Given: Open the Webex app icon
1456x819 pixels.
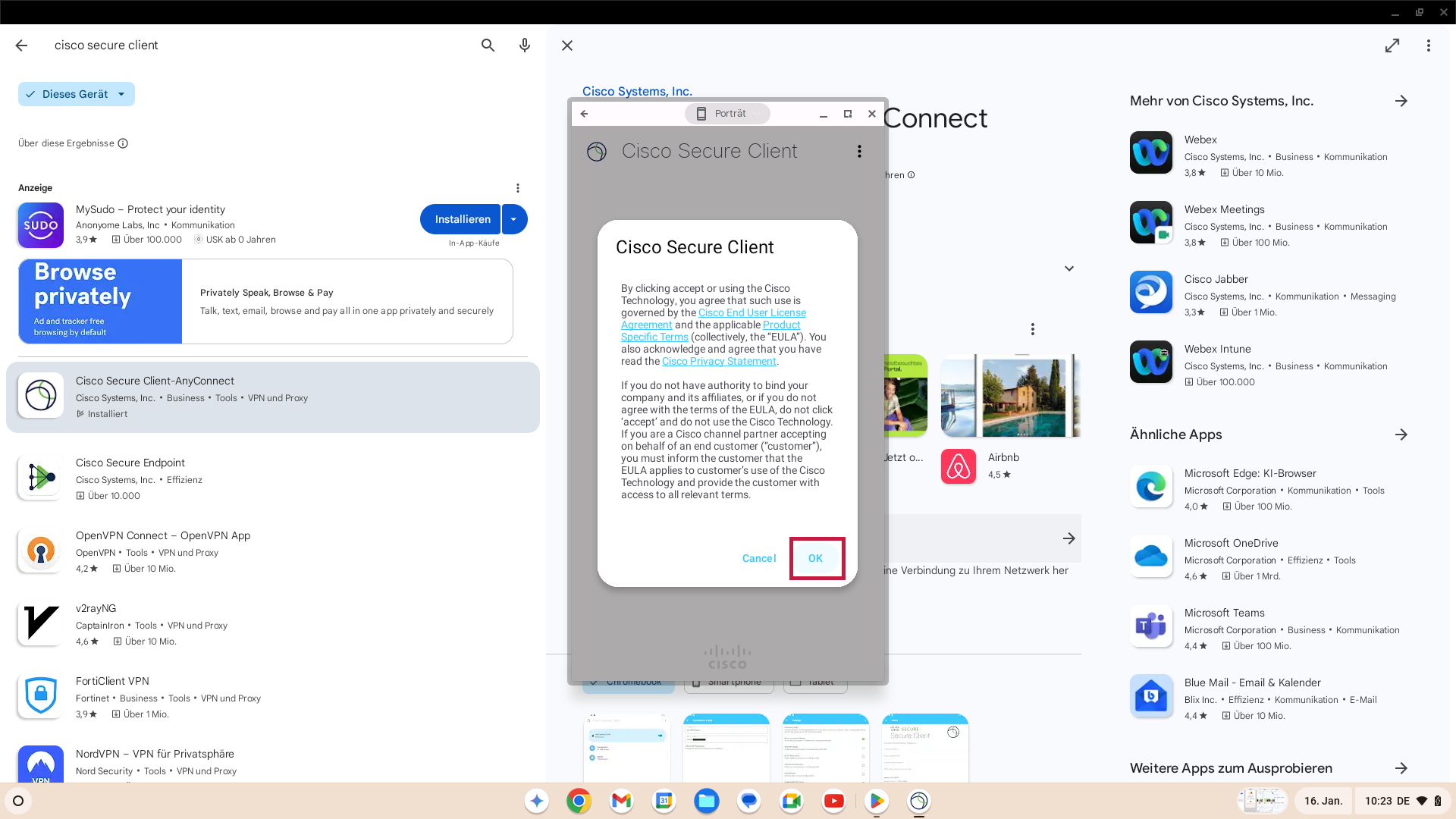Looking at the screenshot, I should (x=1151, y=152).
